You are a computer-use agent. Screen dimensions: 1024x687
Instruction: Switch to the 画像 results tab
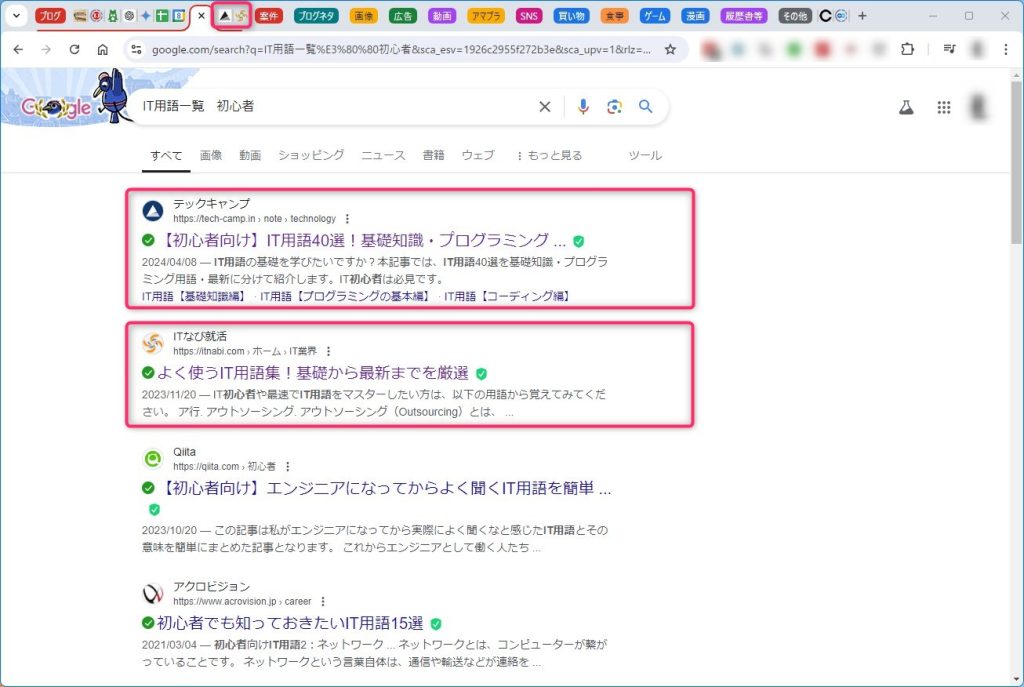pyautogui.click(x=211, y=155)
